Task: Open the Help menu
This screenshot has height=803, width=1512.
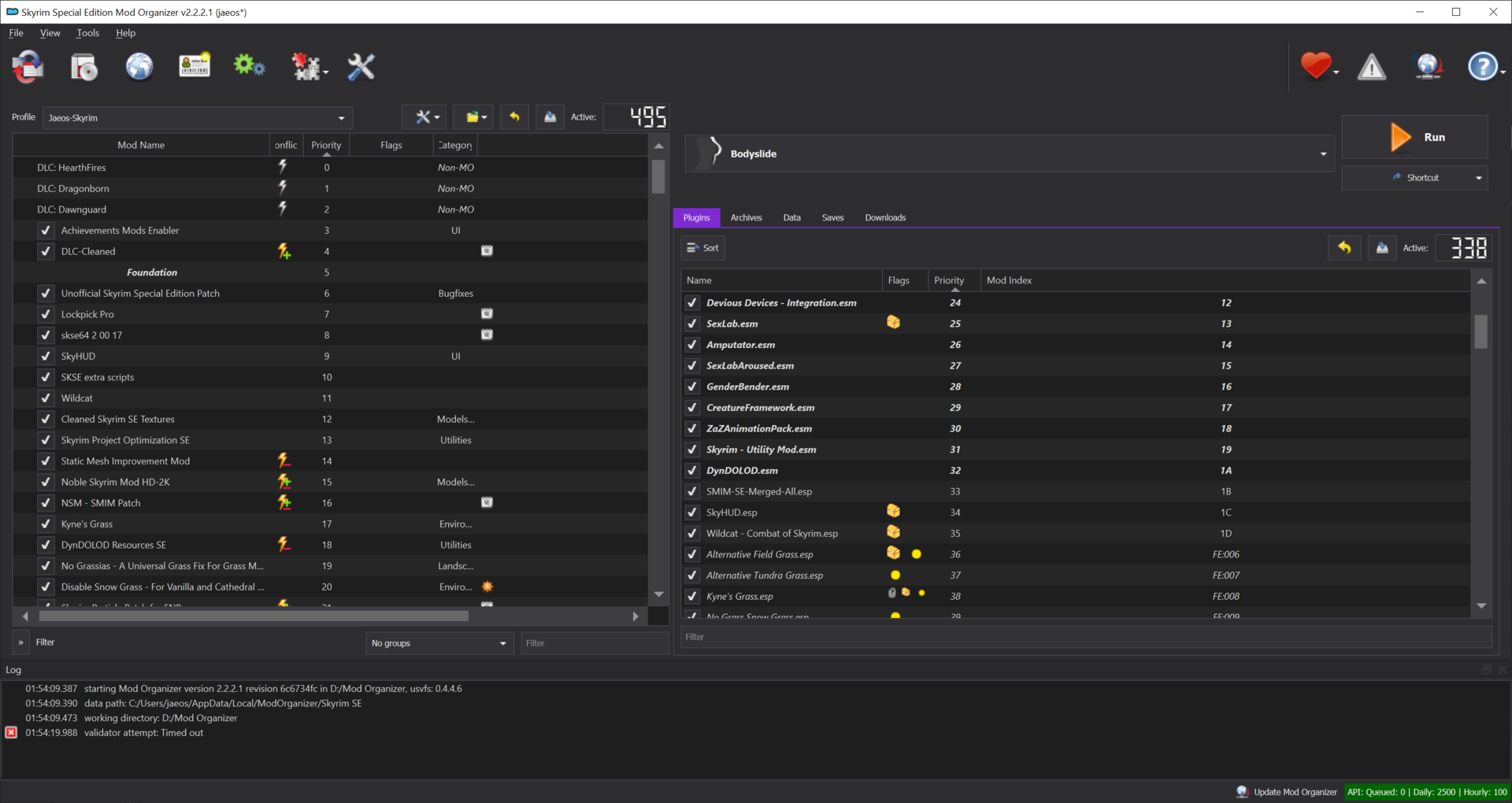Action: (125, 33)
